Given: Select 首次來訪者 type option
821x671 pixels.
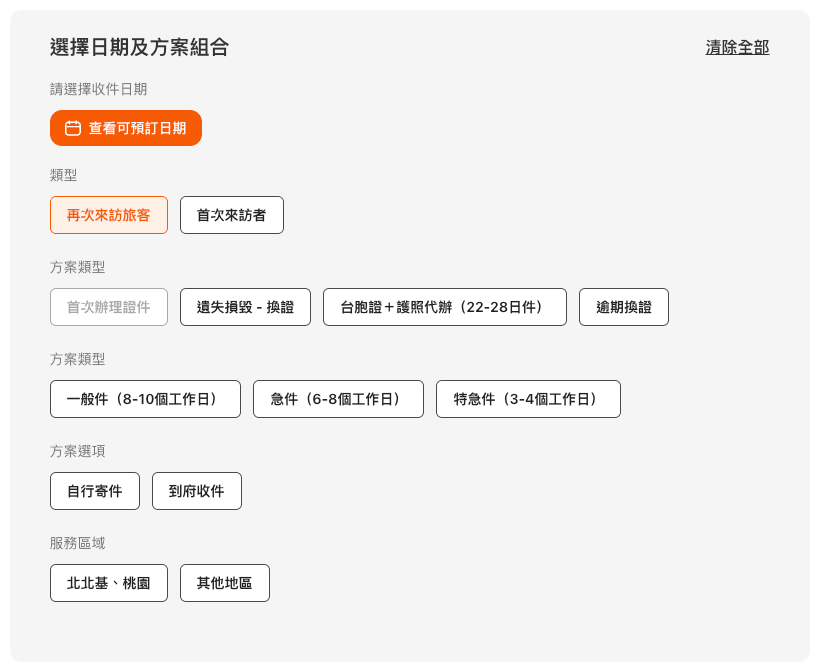Looking at the screenshot, I should click(x=232, y=215).
